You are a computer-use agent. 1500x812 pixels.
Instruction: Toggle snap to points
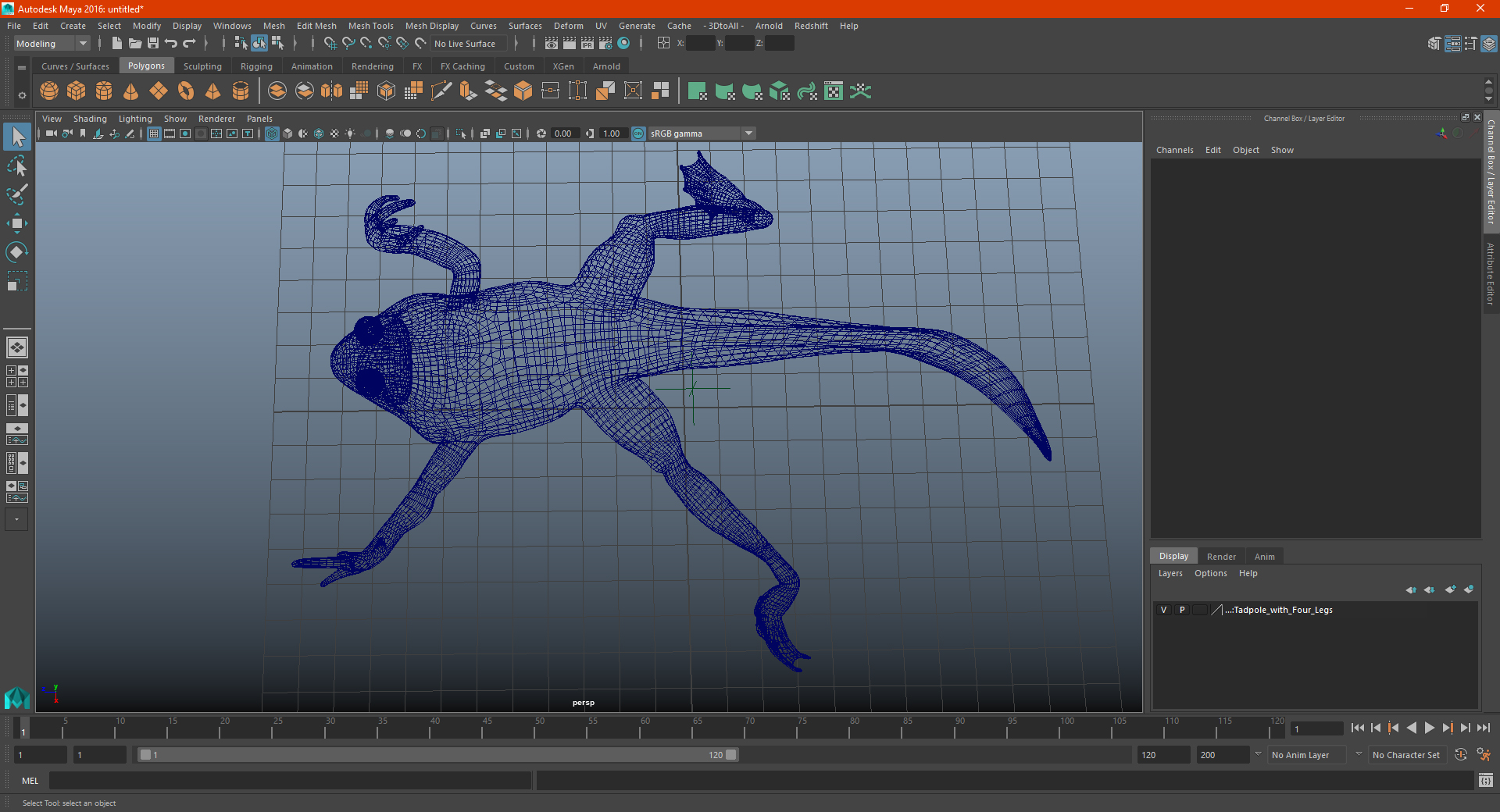coord(366,44)
